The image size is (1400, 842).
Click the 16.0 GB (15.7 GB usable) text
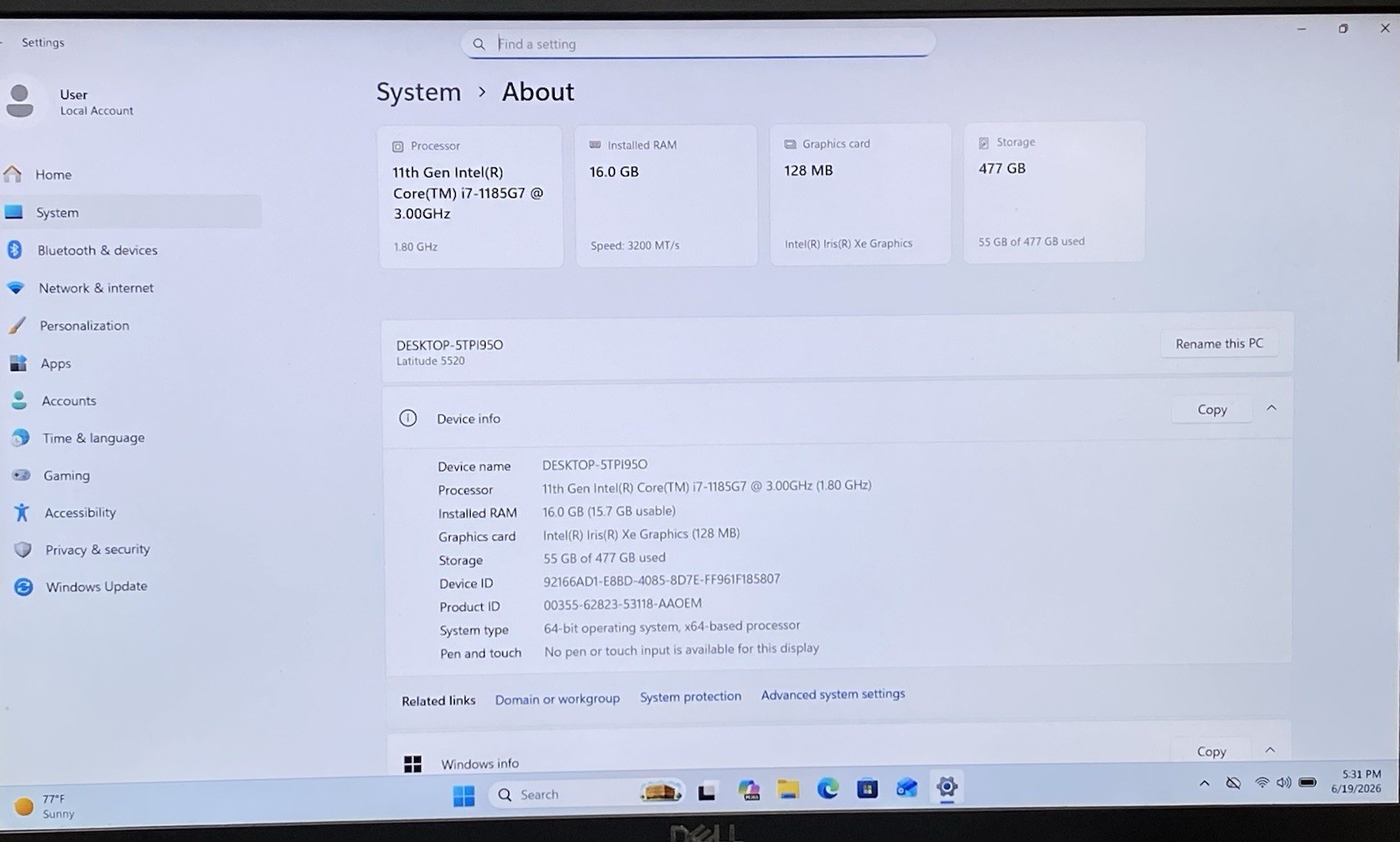(609, 511)
